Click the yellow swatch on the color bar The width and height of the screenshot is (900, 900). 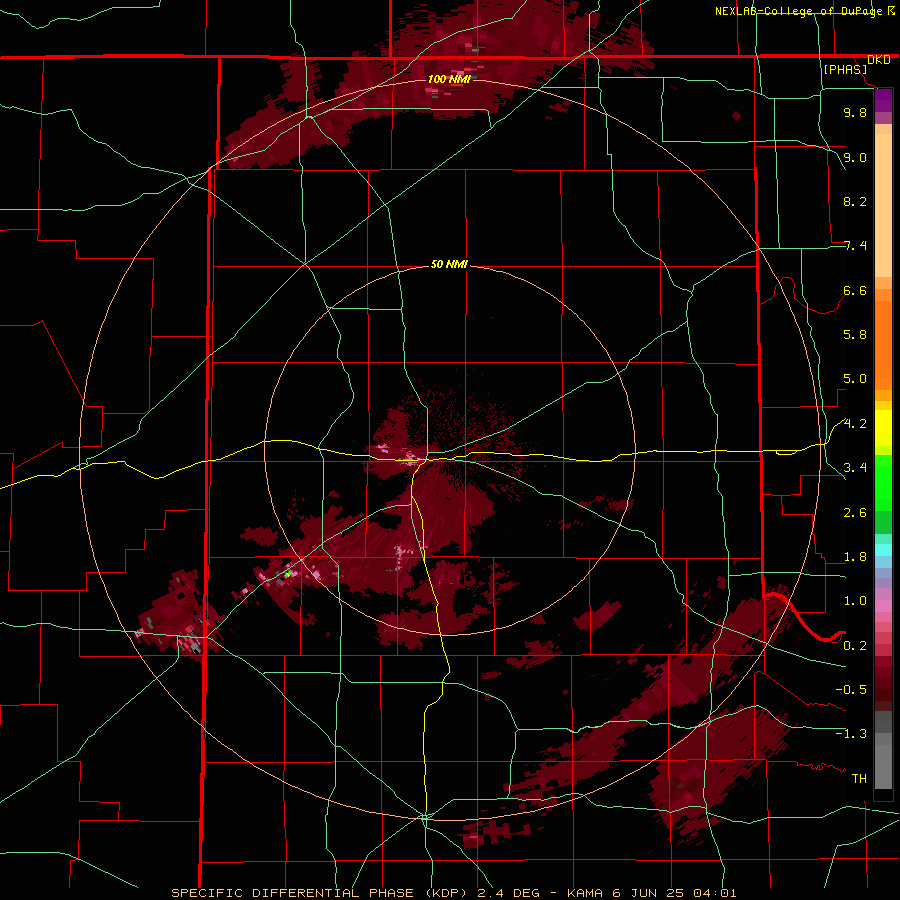pos(883,428)
